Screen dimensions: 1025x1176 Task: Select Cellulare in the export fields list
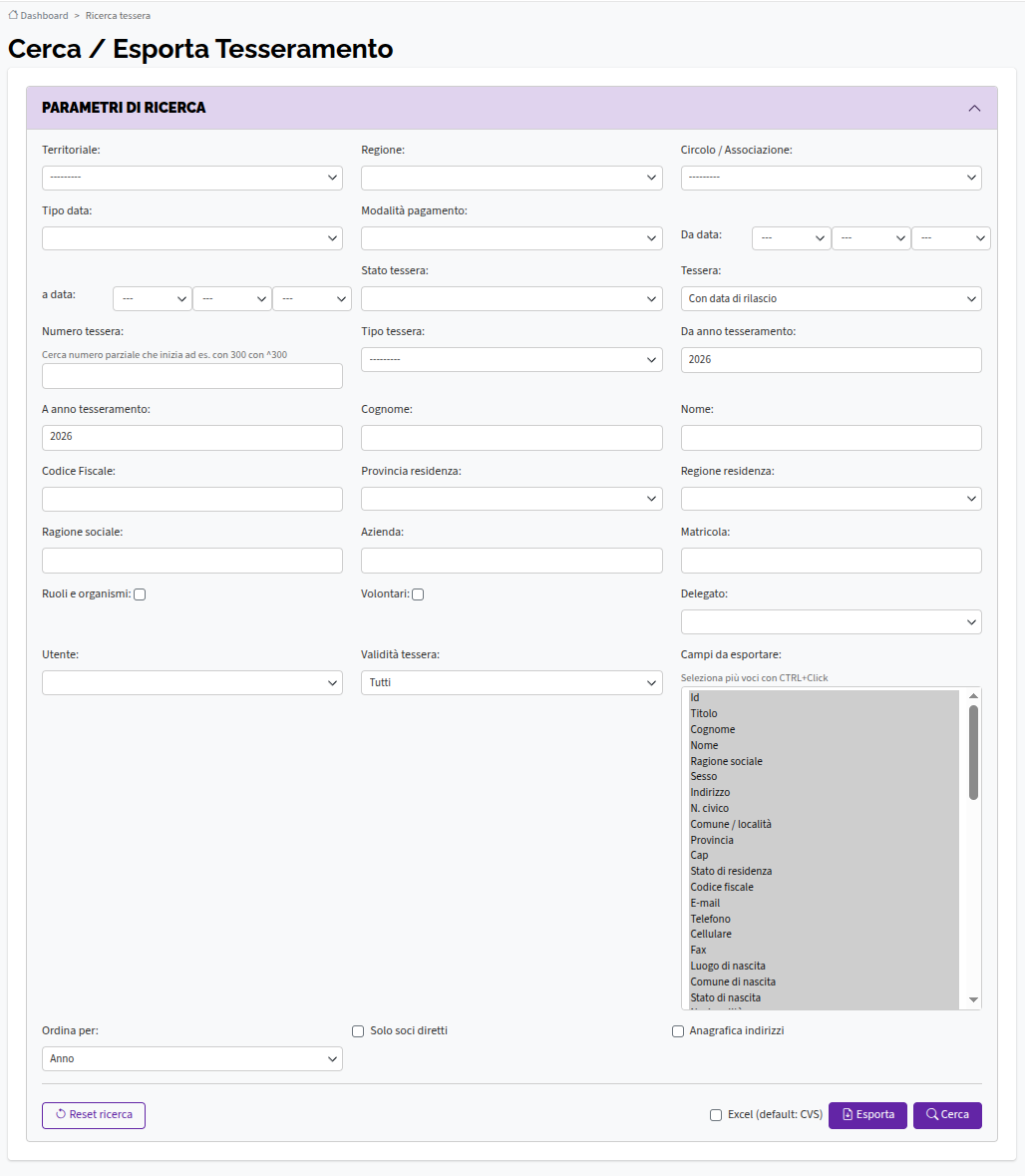tap(824, 935)
